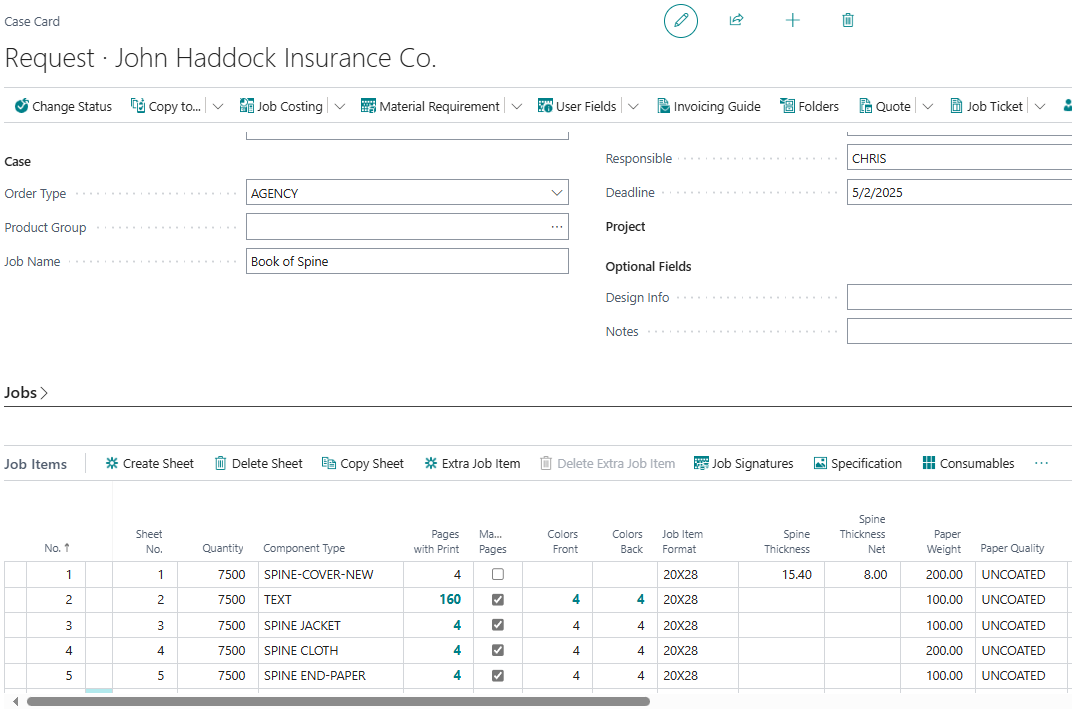Click the Job Ticket action

987,106
